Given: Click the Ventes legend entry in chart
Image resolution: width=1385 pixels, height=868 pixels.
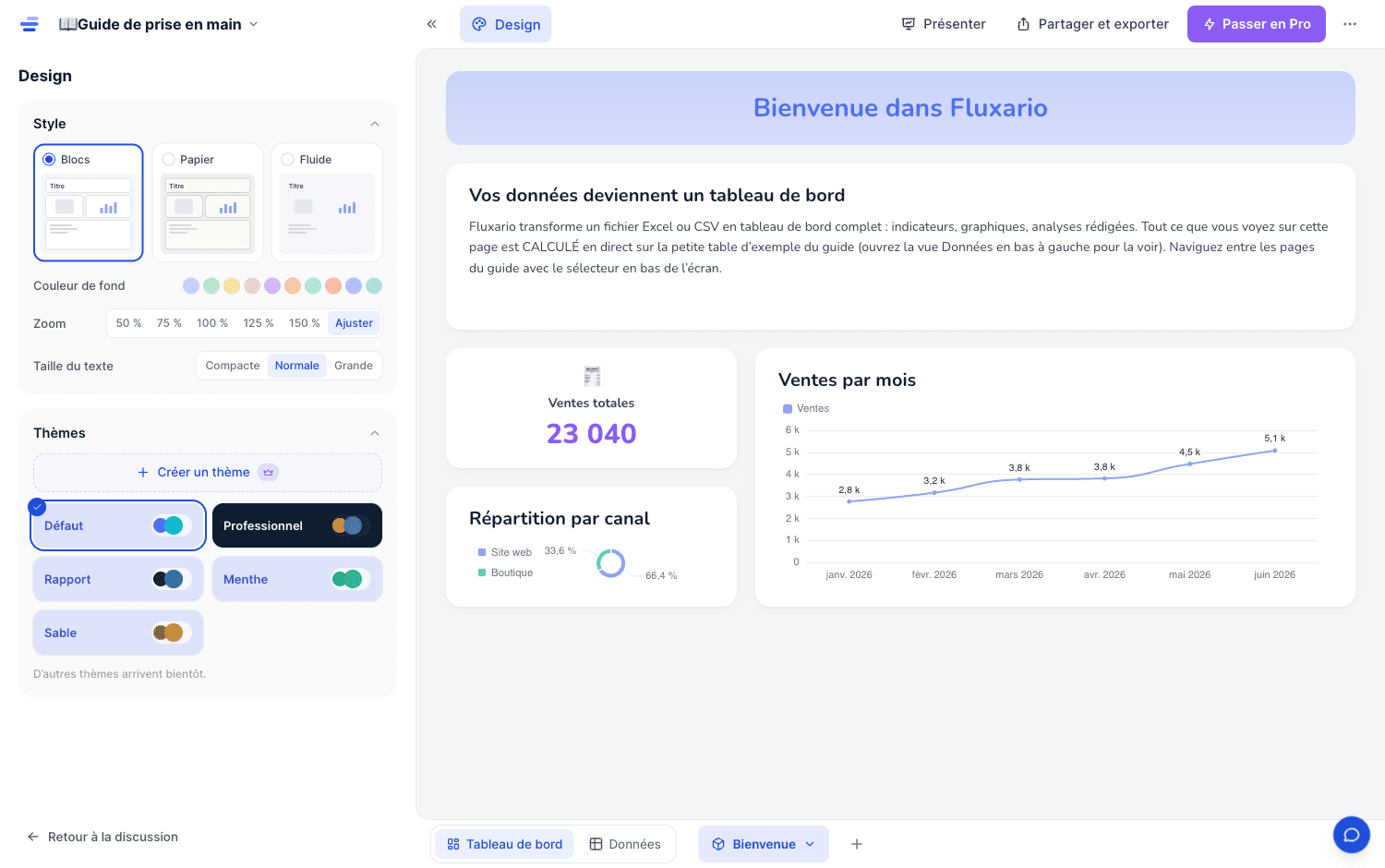Looking at the screenshot, I should (x=806, y=408).
